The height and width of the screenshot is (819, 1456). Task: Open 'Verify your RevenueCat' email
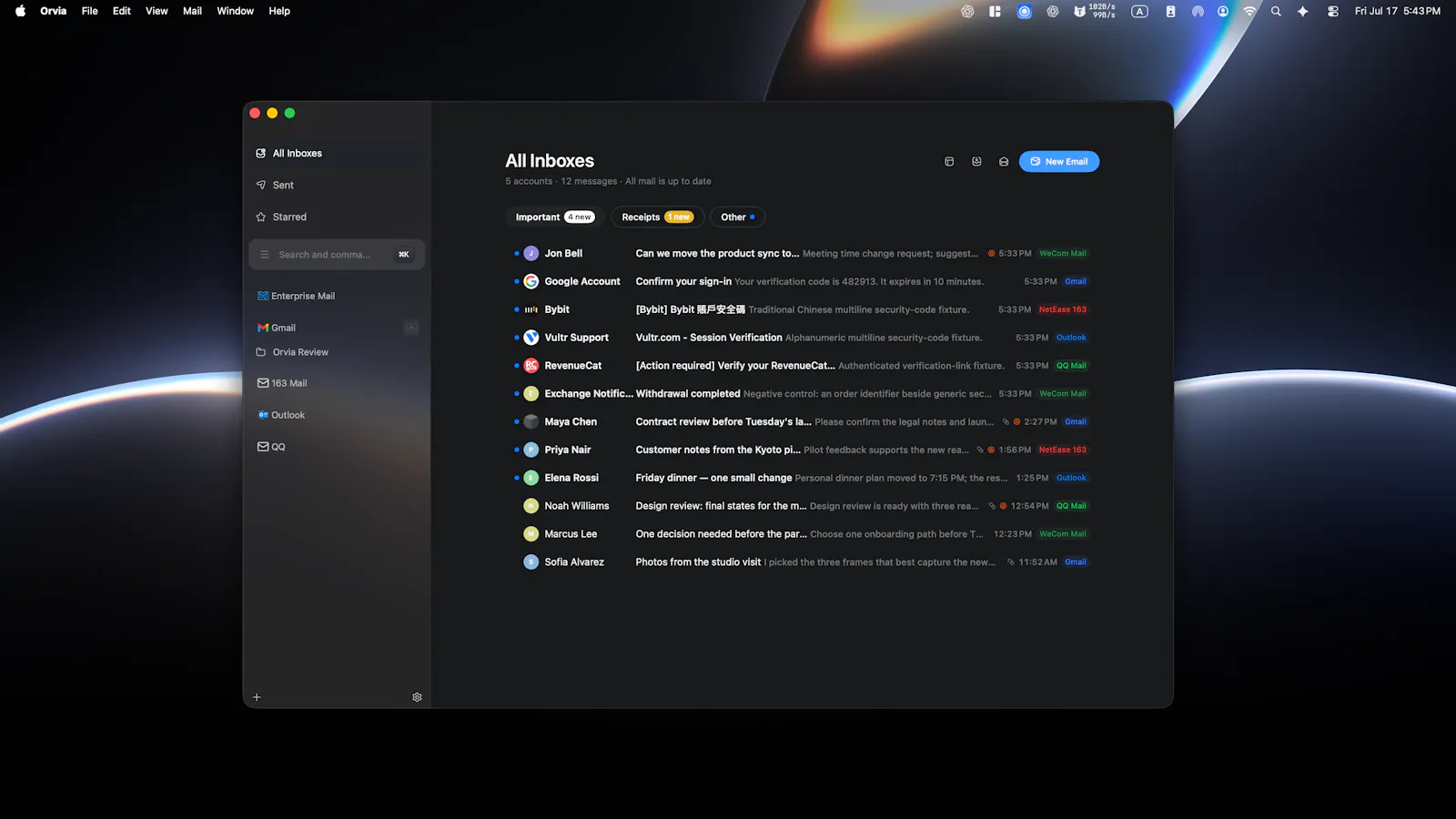click(735, 366)
